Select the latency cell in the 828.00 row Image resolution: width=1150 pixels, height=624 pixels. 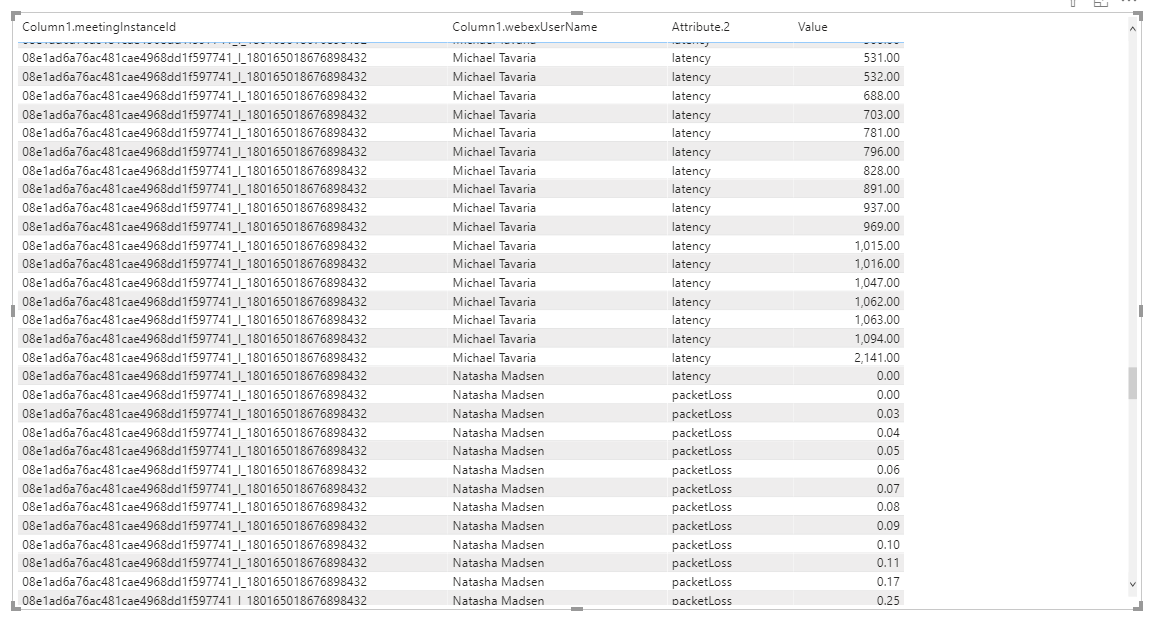(x=691, y=171)
